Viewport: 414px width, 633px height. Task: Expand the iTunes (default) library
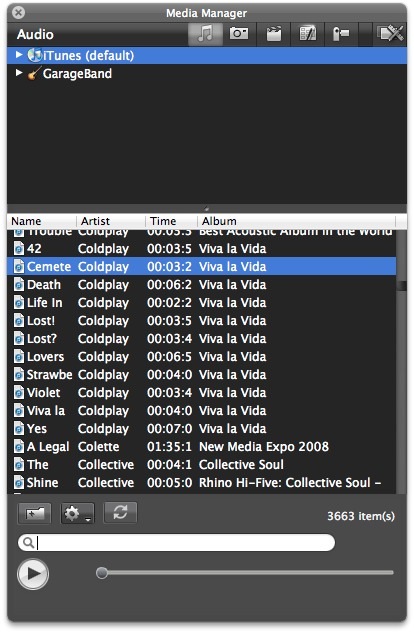pyautogui.click(x=18, y=54)
